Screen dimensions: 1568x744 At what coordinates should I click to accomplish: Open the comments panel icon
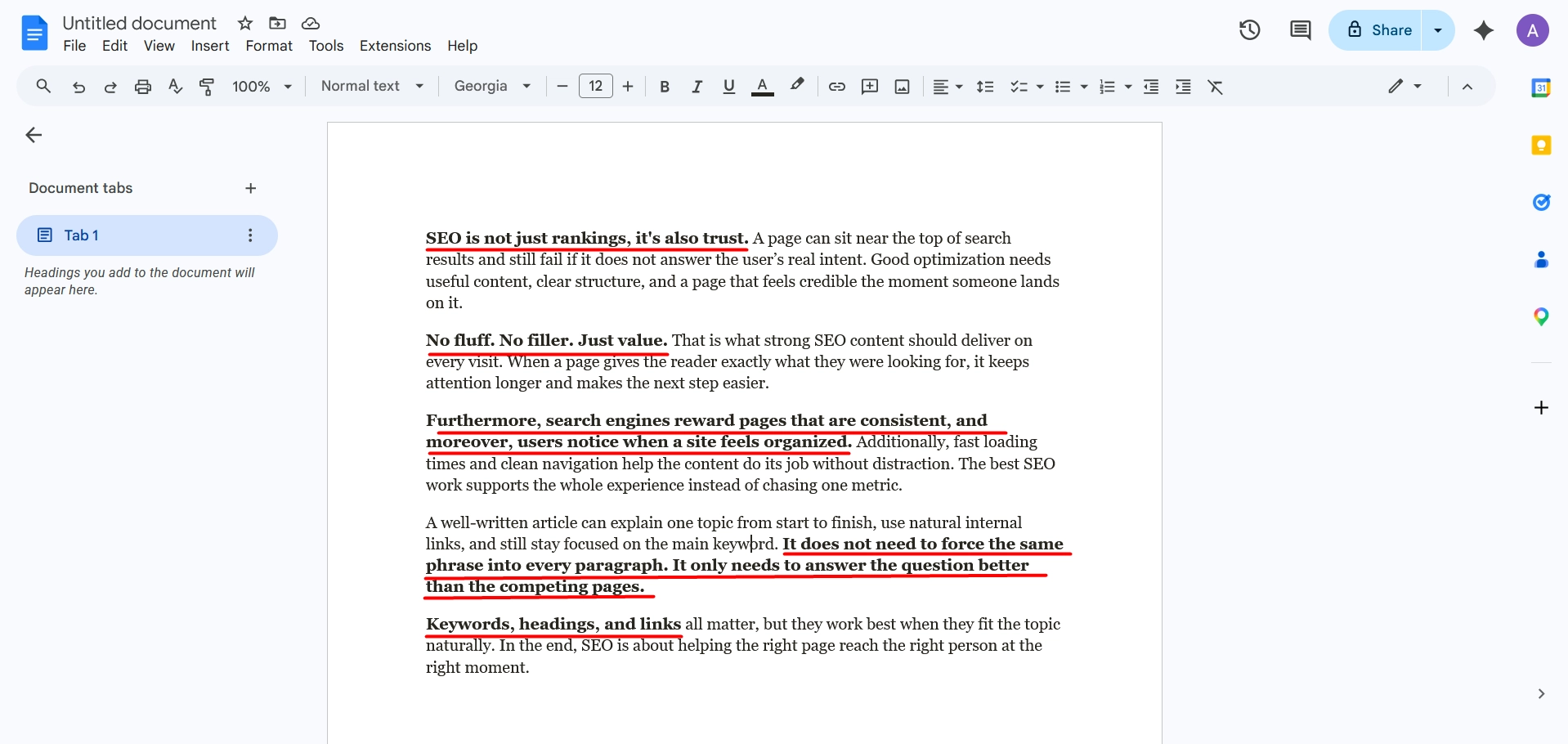1300,30
